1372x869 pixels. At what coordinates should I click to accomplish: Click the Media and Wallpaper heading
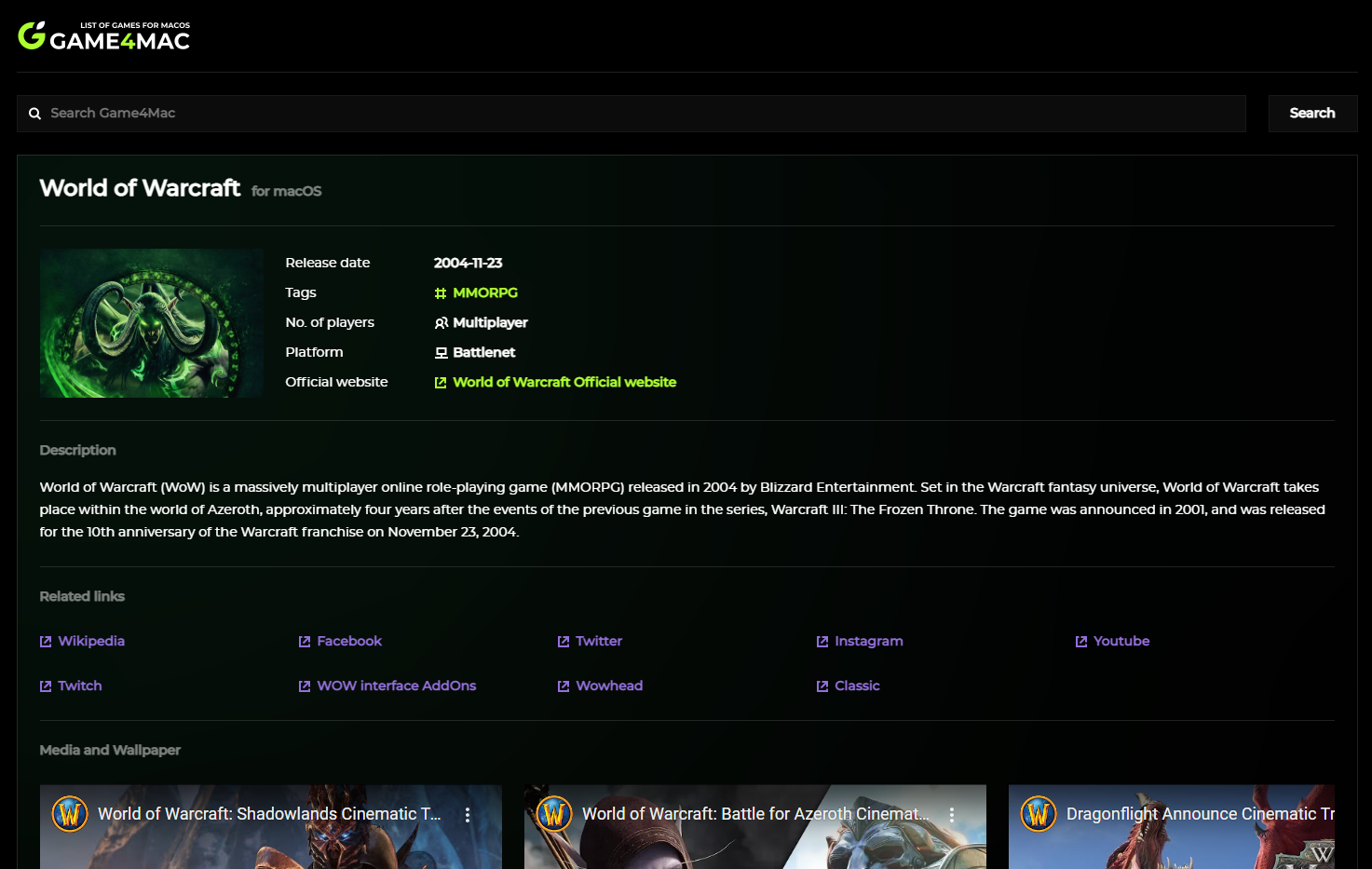110,750
